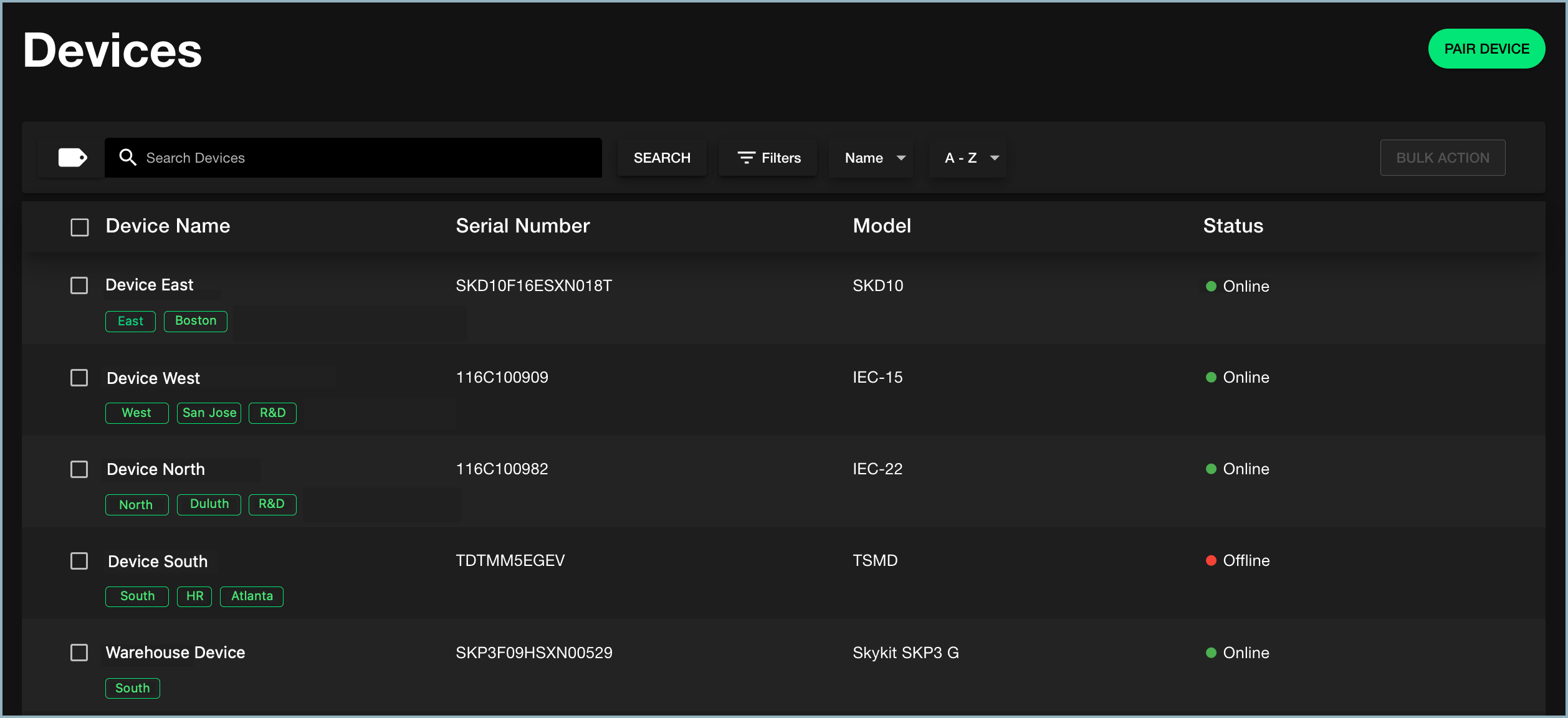Image resolution: width=1568 pixels, height=718 pixels.
Task: Expand the Name sort dropdown
Action: [874, 157]
